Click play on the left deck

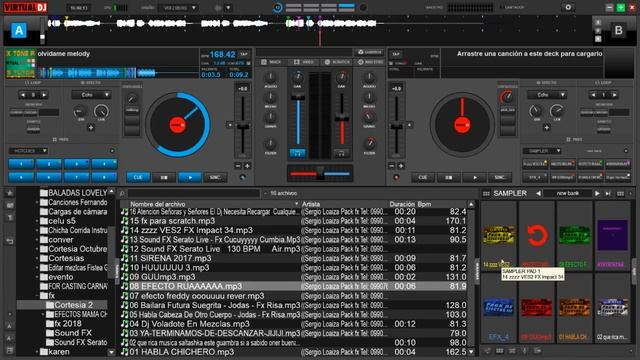[x=190, y=178]
